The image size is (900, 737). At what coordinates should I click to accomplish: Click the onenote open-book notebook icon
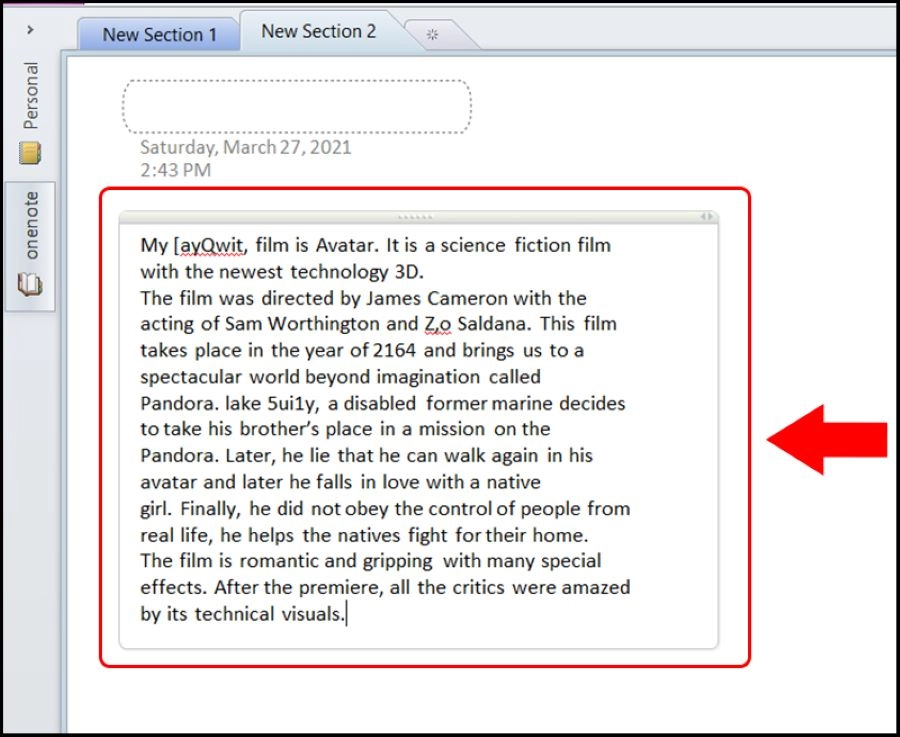tap(30, 287)
